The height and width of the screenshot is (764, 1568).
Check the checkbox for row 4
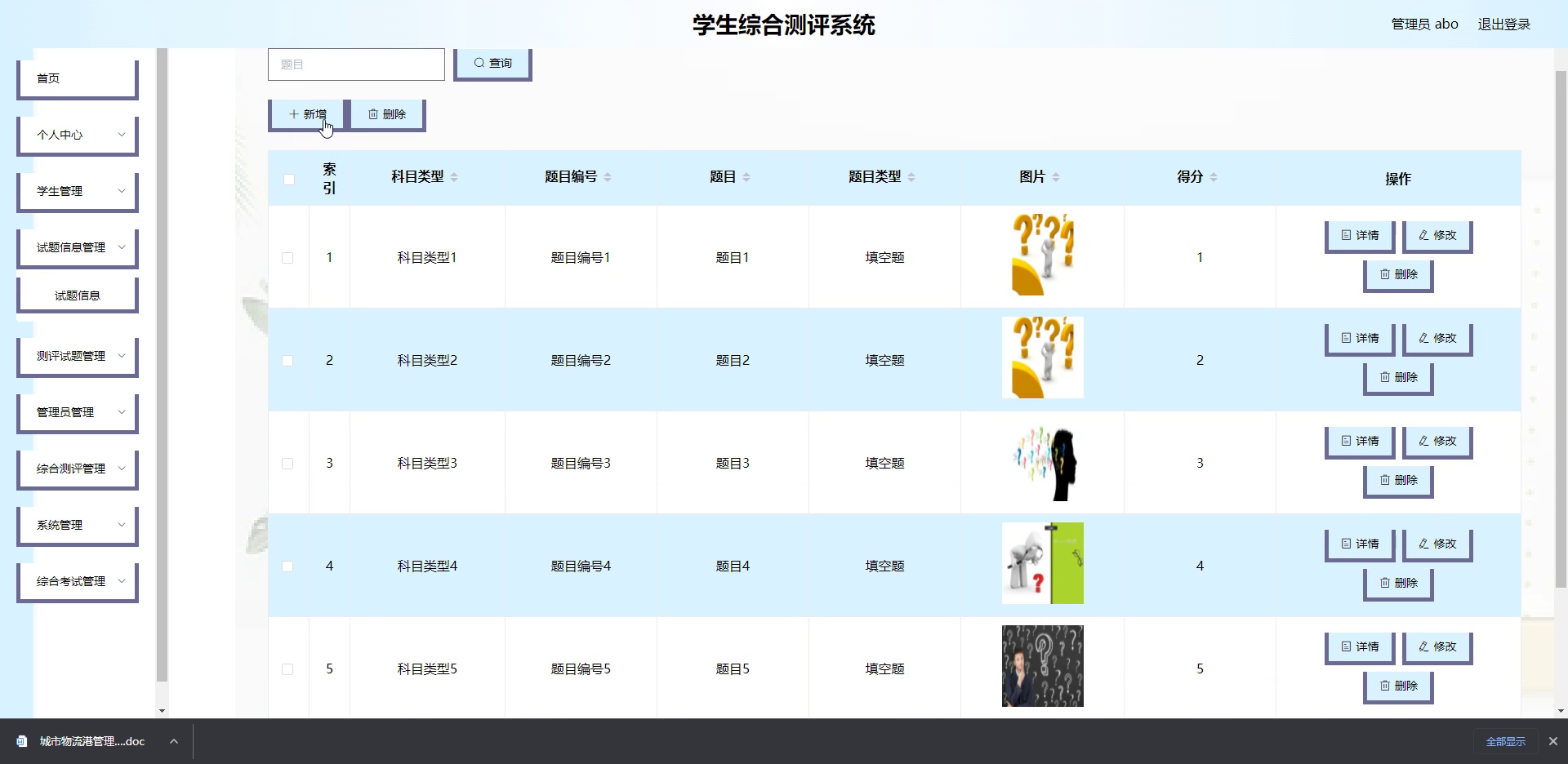287,566
